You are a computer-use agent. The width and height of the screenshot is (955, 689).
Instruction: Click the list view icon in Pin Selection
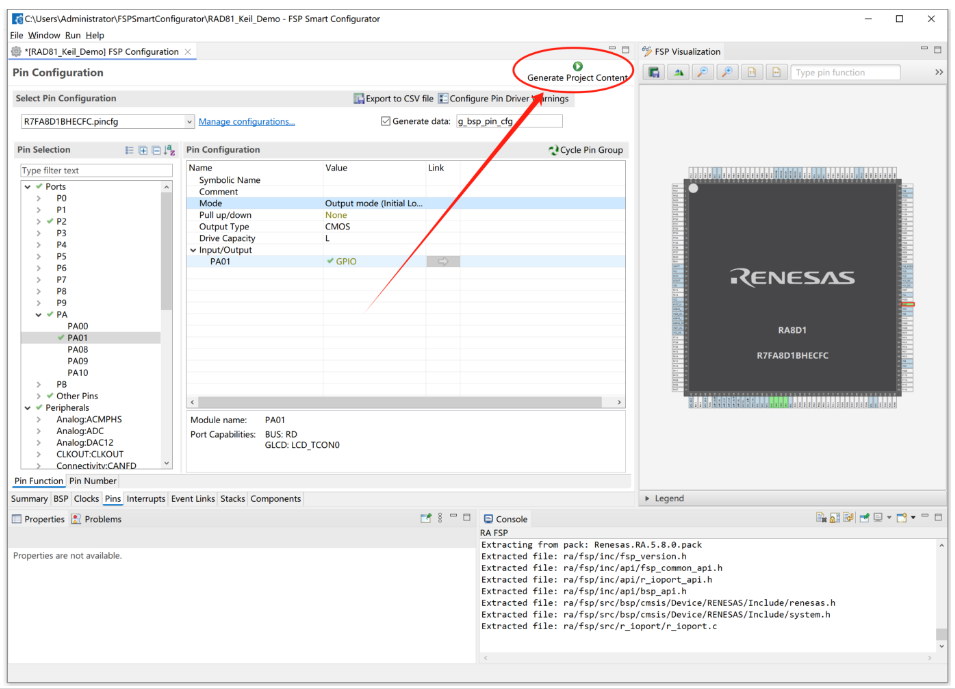click(x=129, y=150)
